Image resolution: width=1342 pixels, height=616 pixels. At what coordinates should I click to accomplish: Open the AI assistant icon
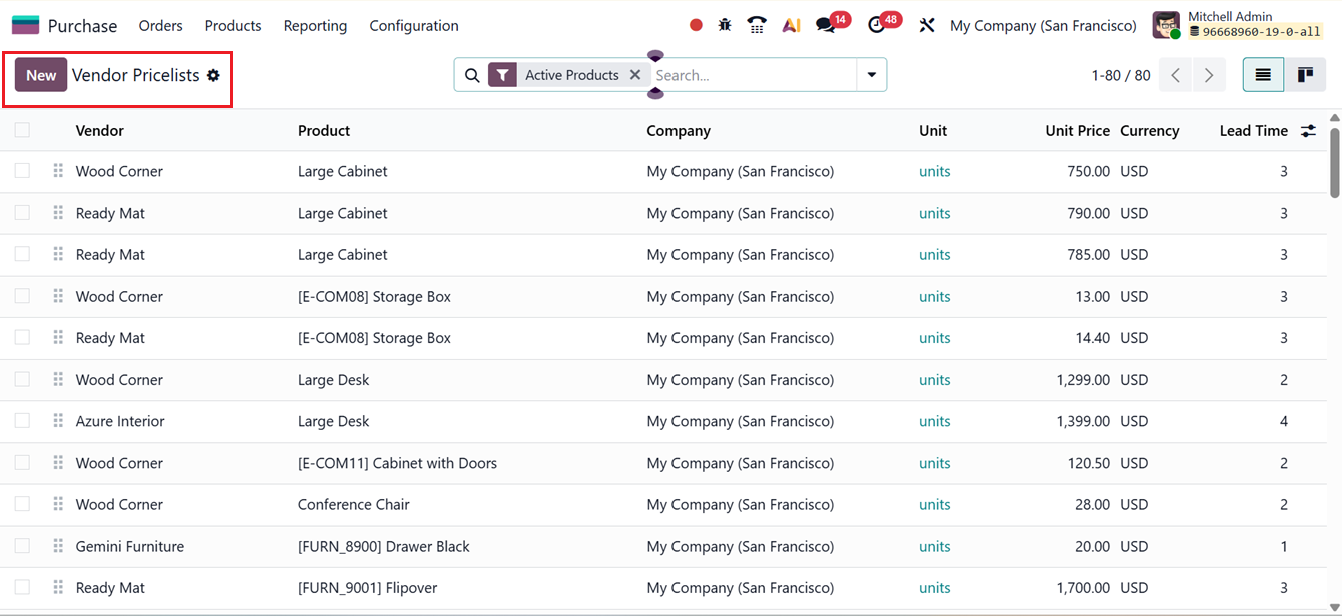pos(791,25)
